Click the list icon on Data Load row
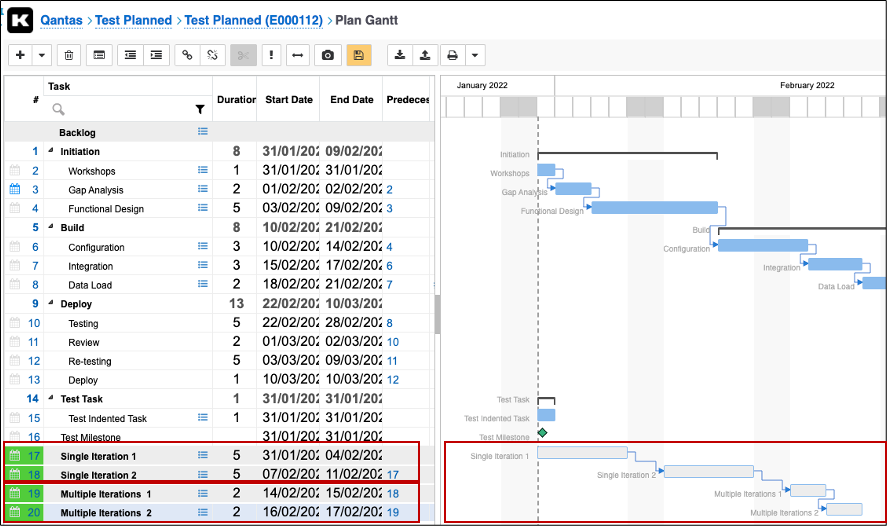 pyautogui.click(x=203, y=284)
